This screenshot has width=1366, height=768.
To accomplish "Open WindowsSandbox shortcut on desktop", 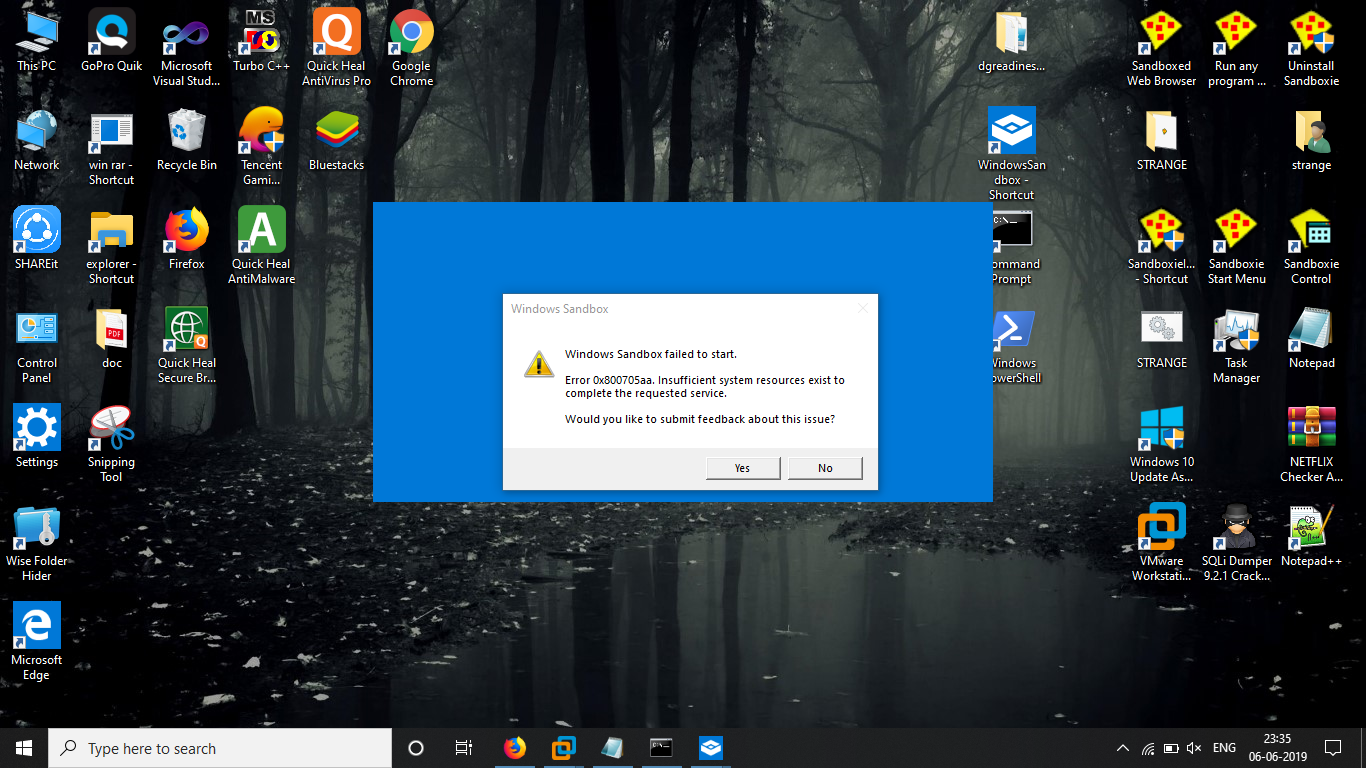I will (1012, 156).
